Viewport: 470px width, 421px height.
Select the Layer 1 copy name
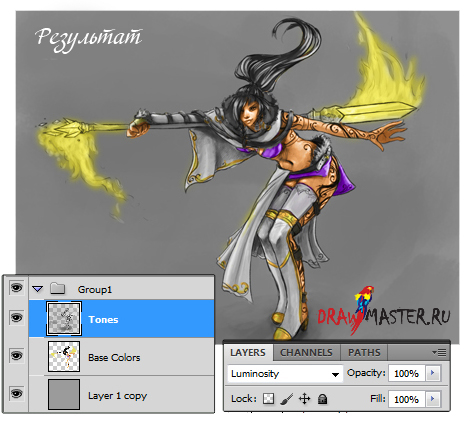click(117, 396)
